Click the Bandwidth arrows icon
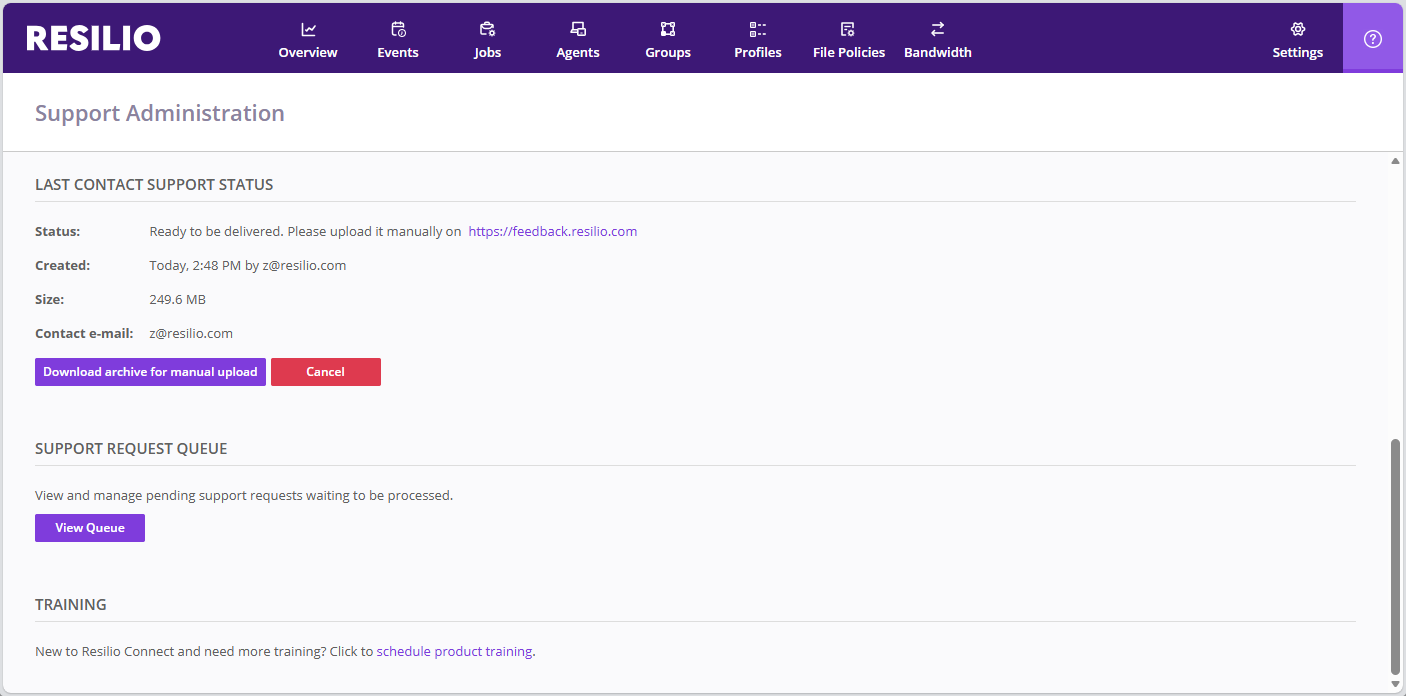Screen dimensions: 1406x696 (938, 29)
